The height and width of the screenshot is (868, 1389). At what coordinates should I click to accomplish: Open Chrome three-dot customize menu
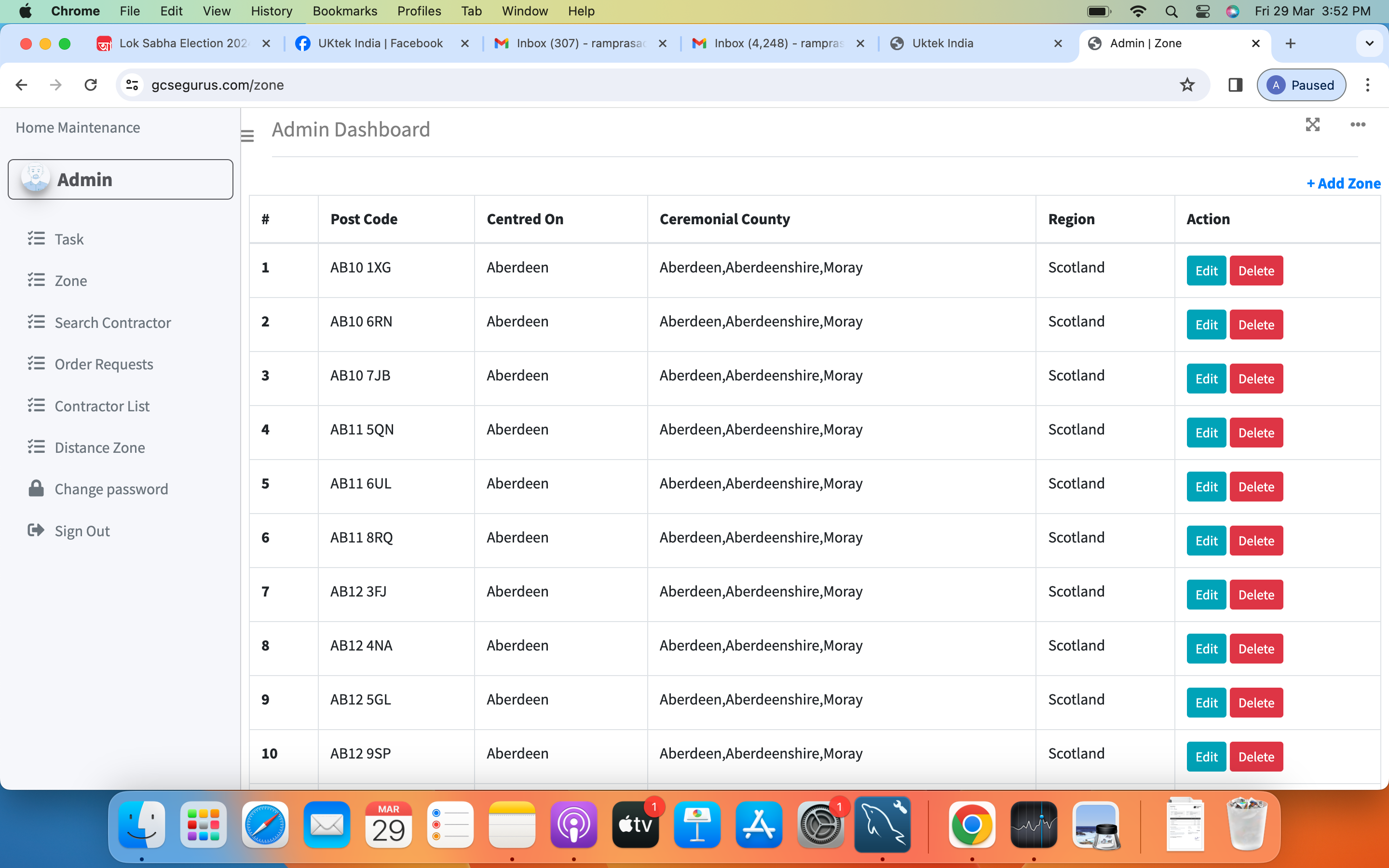tap(1367, 85)
